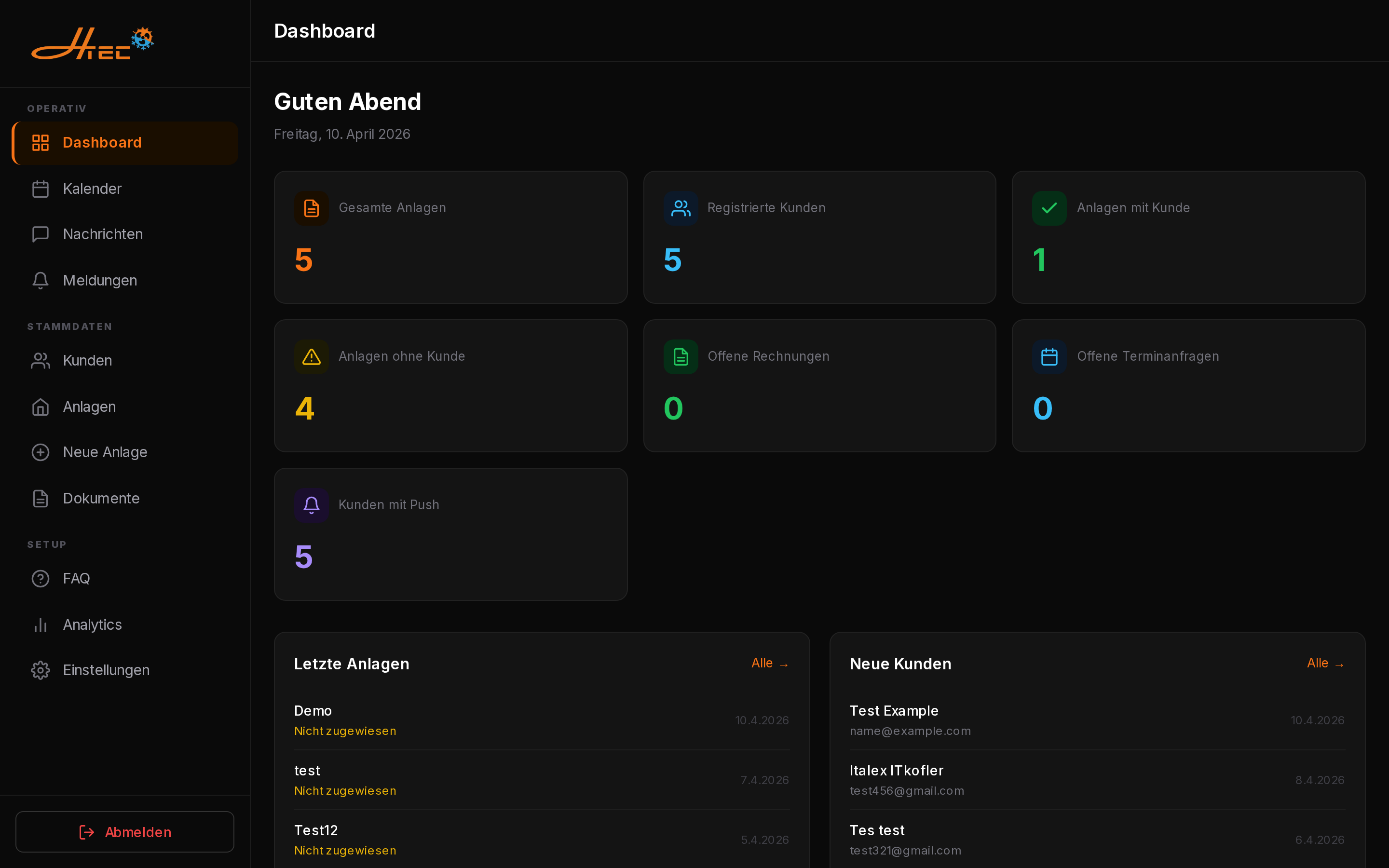
Task: Select the Anlagen ohne Kunde card label
Action: 402,356
